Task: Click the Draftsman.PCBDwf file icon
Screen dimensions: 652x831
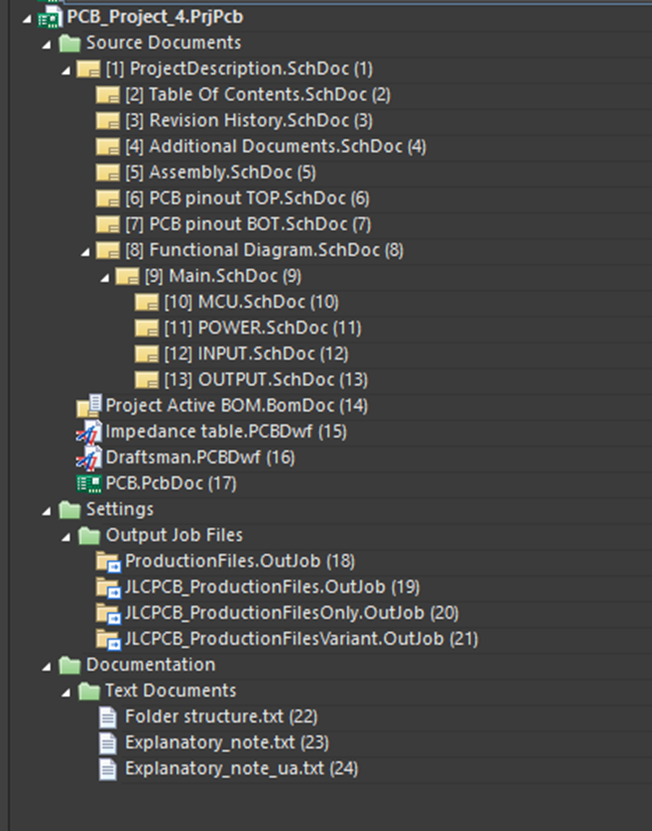Action: point(90,457)
